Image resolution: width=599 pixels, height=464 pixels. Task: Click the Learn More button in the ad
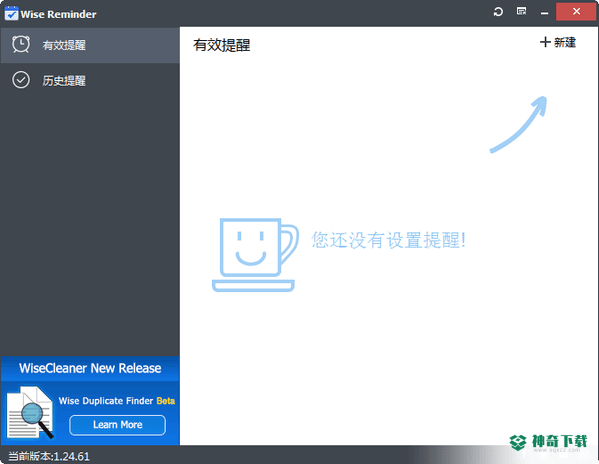(117, 425)
